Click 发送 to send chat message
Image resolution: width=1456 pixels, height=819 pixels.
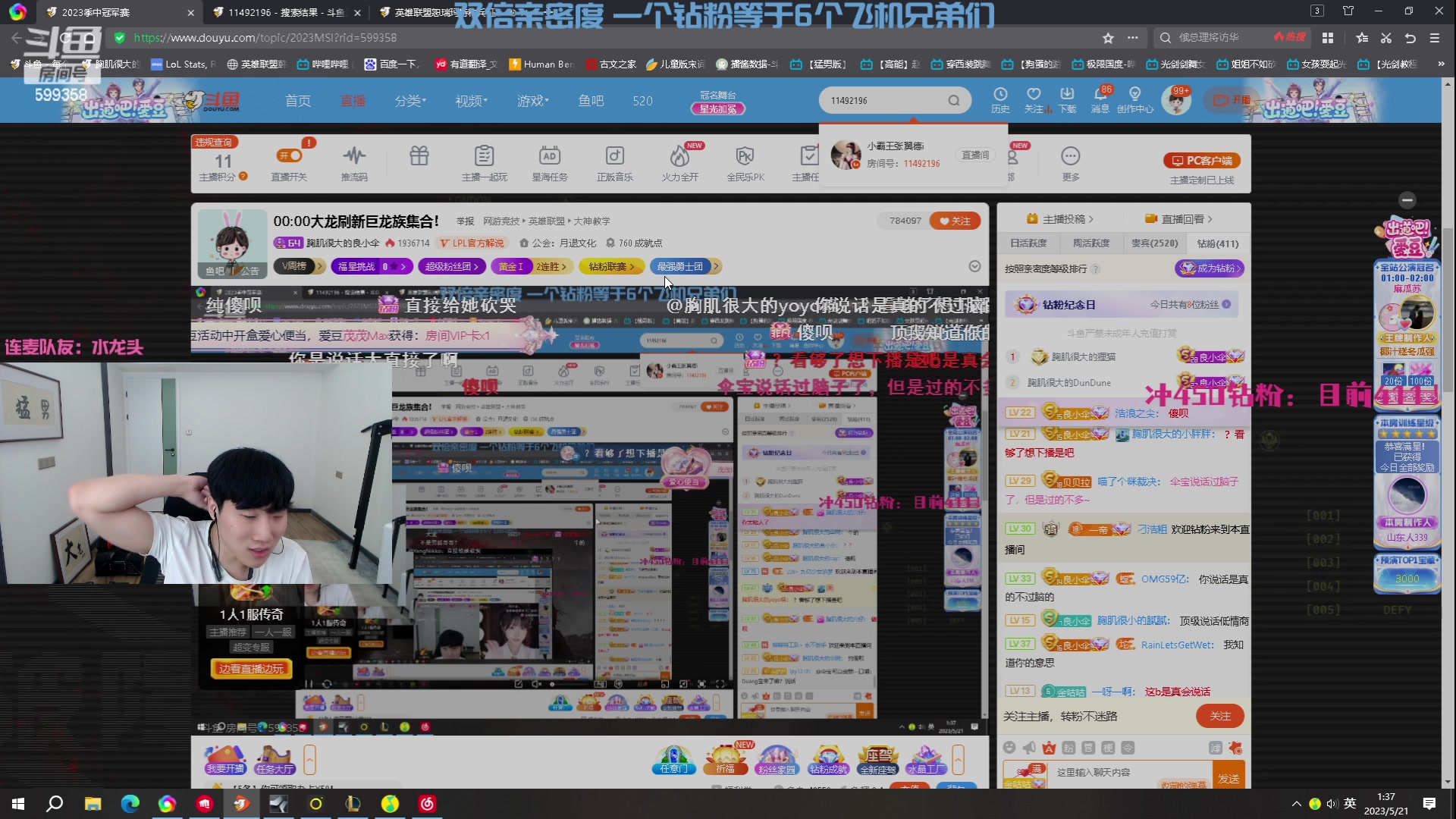click(1228, 777)
